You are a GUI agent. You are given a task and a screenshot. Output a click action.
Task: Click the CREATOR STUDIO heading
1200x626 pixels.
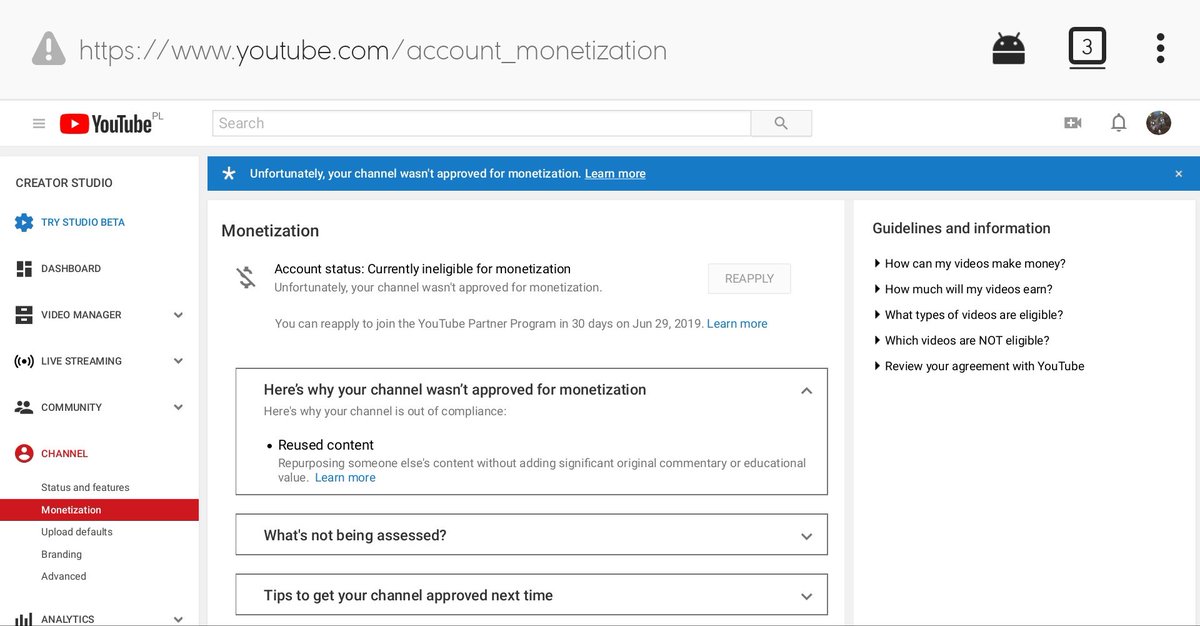click(64, 183)
